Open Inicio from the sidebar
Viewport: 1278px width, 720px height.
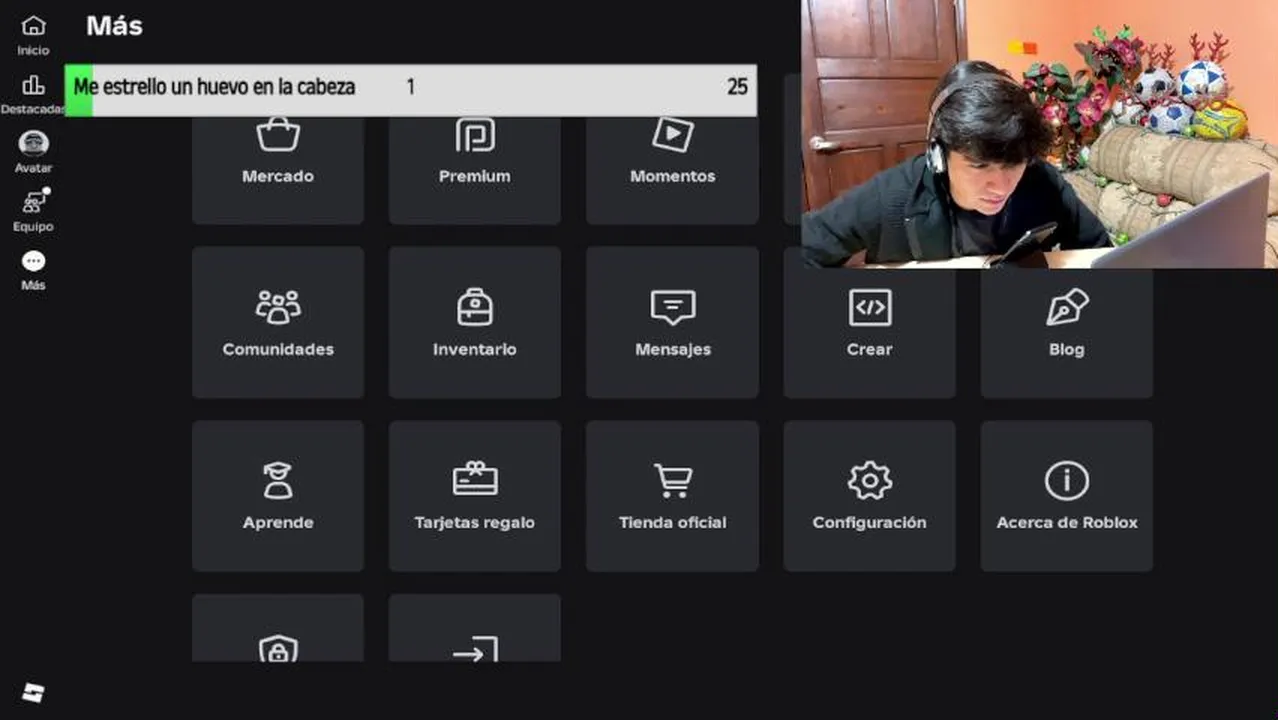33,35
